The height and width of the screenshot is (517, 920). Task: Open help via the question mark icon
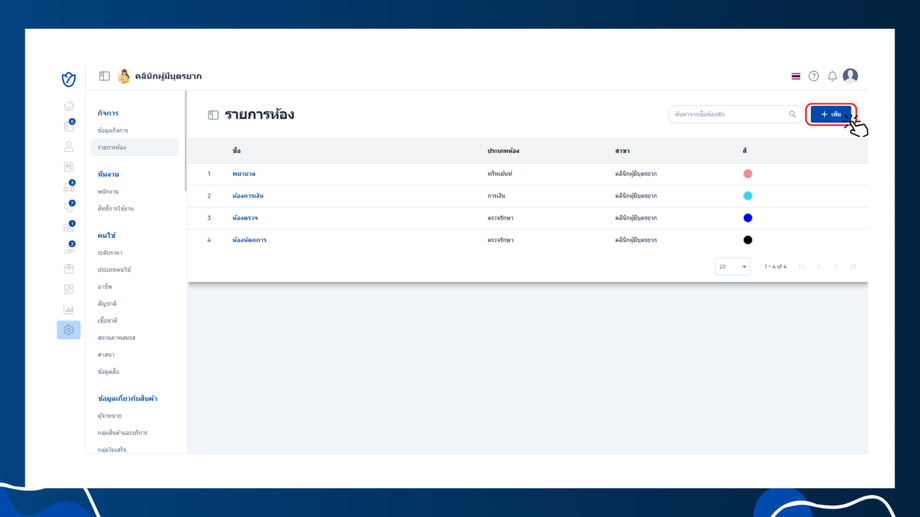(814, 76)
